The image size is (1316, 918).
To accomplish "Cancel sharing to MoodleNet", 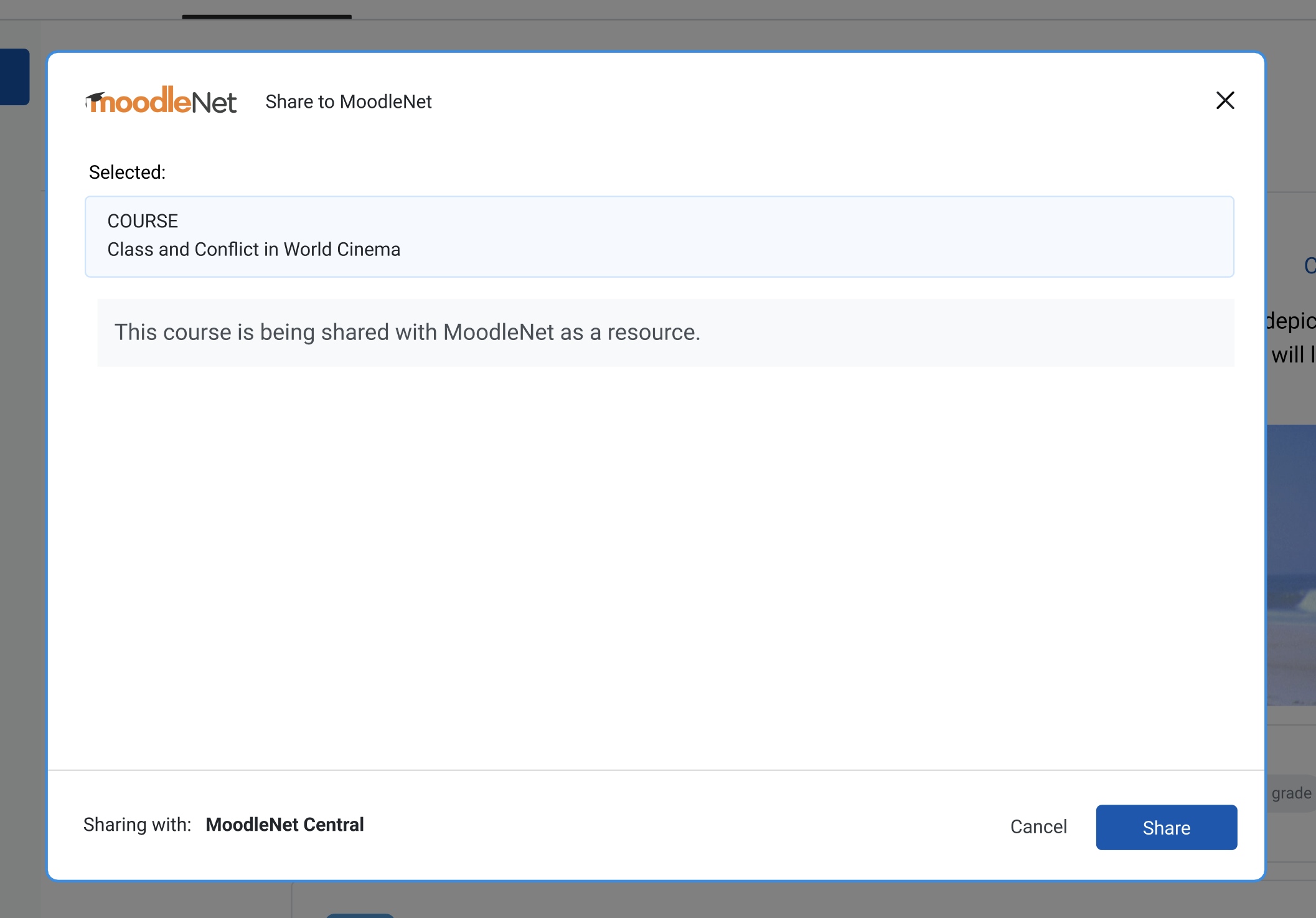I will 1038,827.
